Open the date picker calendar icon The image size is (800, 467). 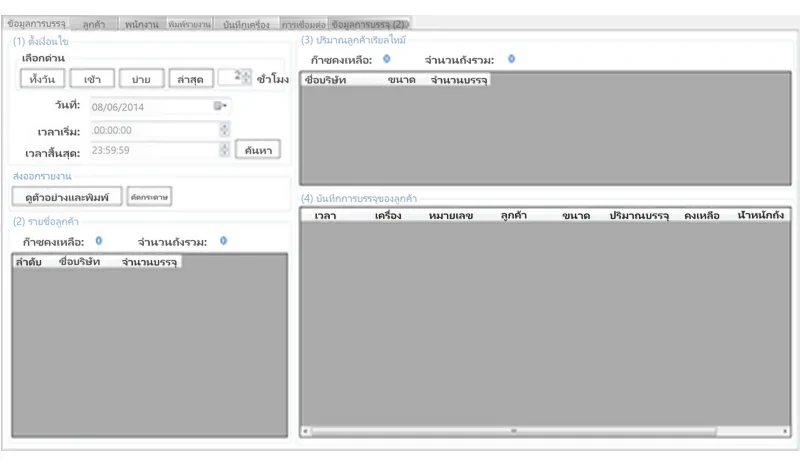(x=220, y=106)
